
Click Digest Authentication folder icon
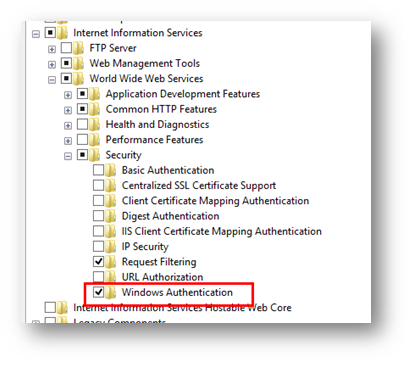[x=110, y=216]
